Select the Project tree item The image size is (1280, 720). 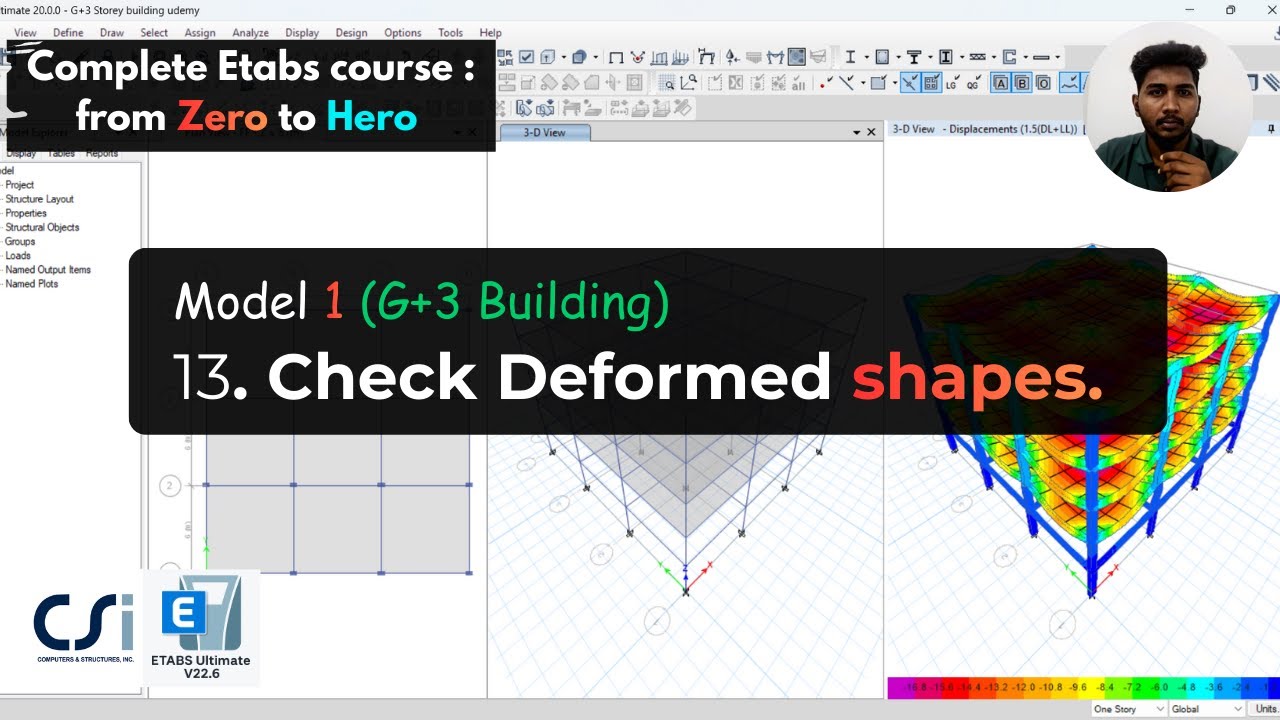20,185
